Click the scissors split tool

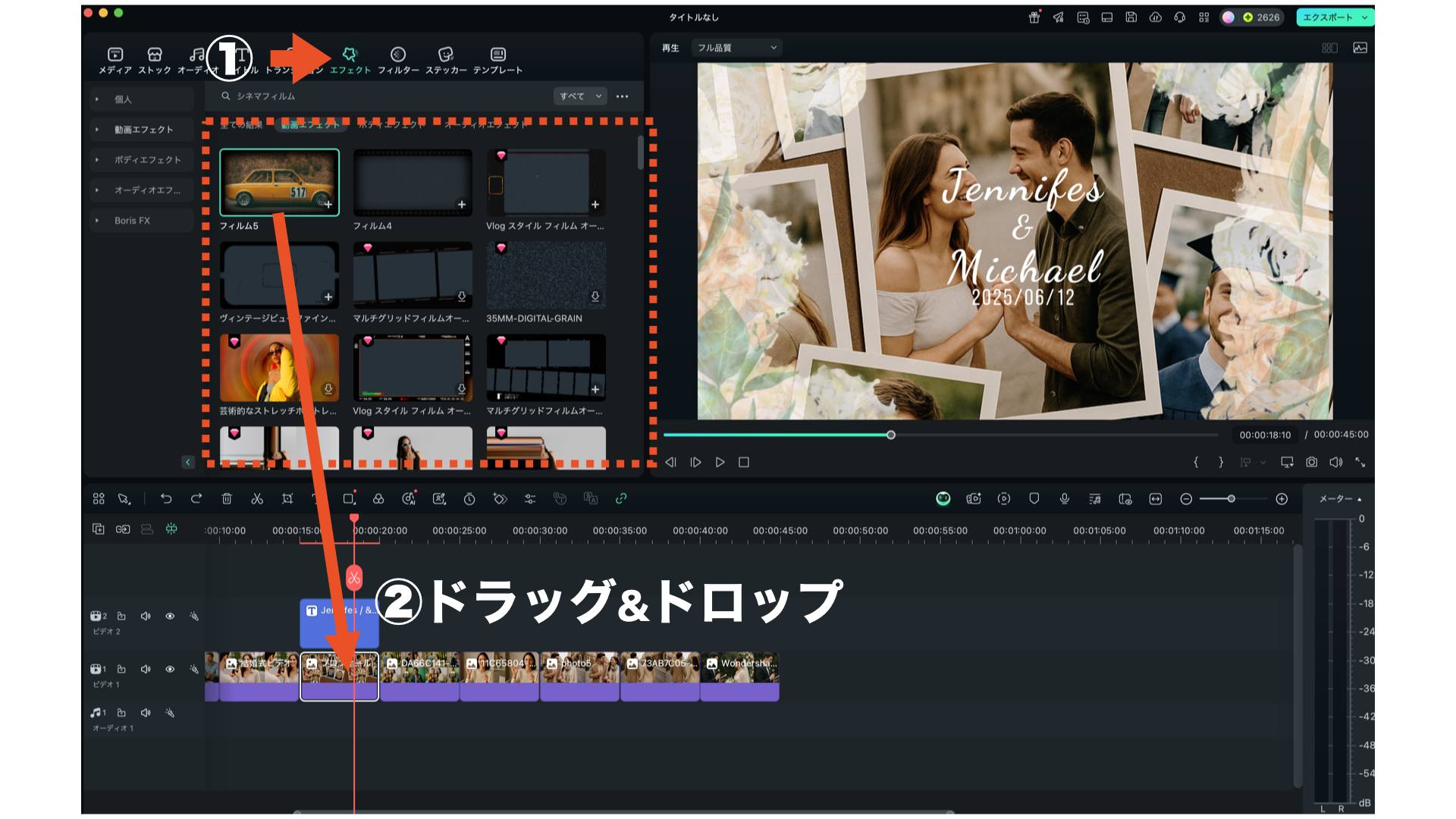[257, 498]
